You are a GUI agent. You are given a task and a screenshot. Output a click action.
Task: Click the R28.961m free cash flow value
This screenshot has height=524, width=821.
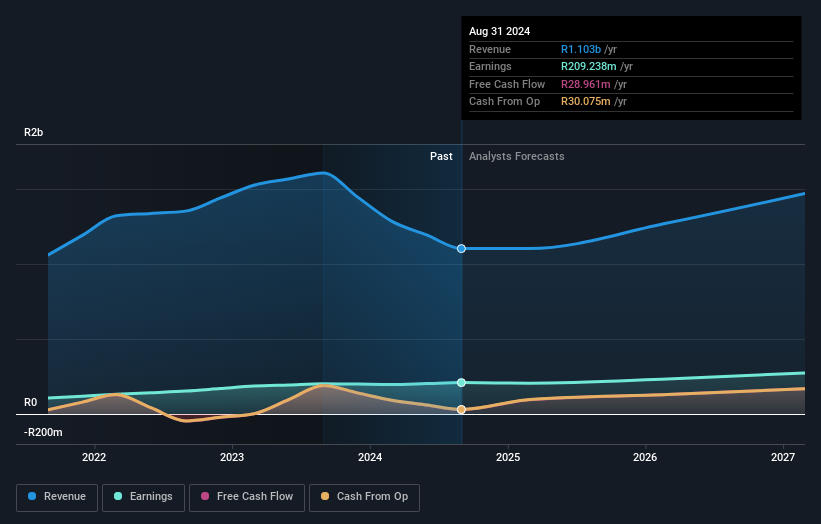tap(585, 84)
